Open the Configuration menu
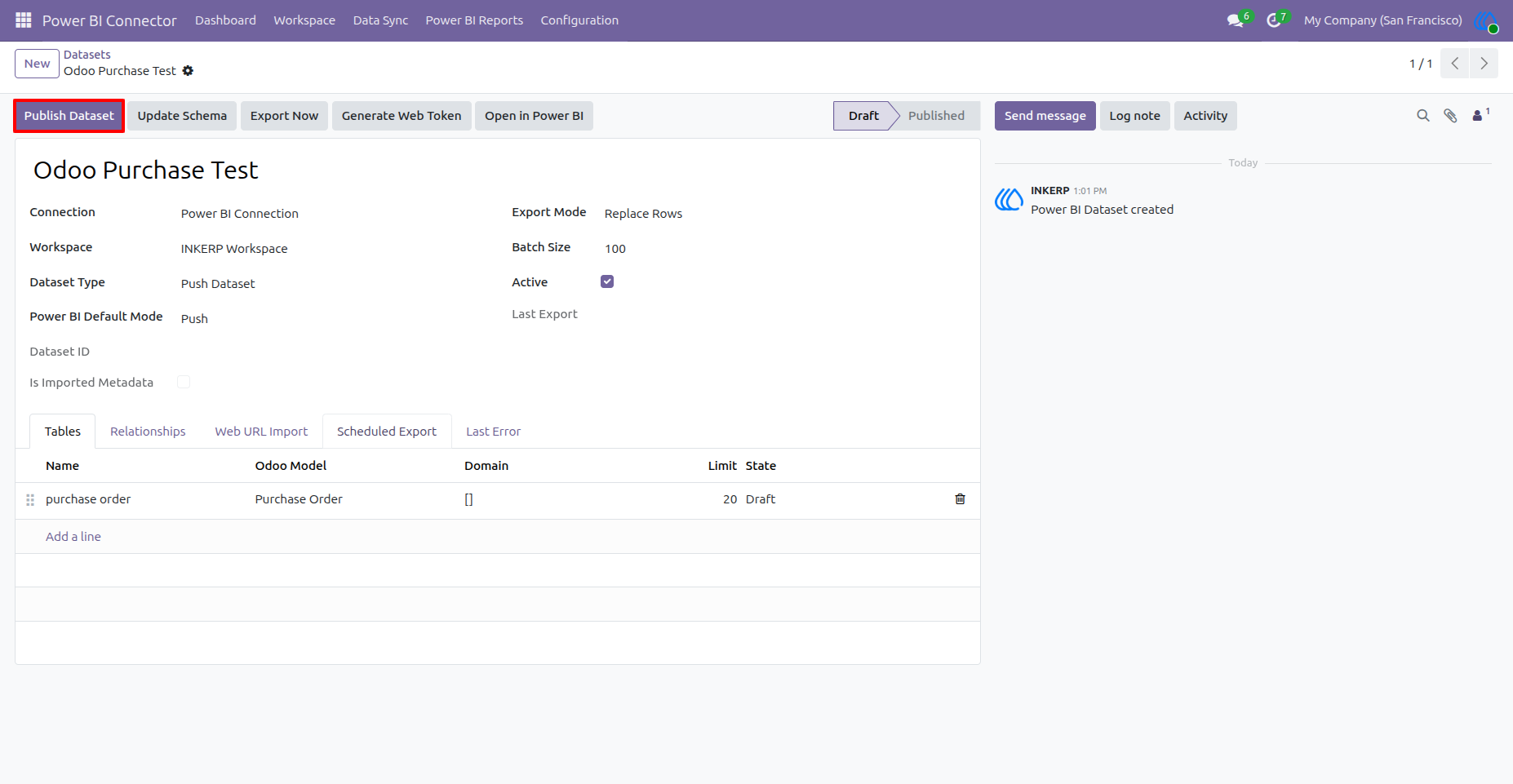The height and width of the screenshot is (784, 1513). point(579,20)
